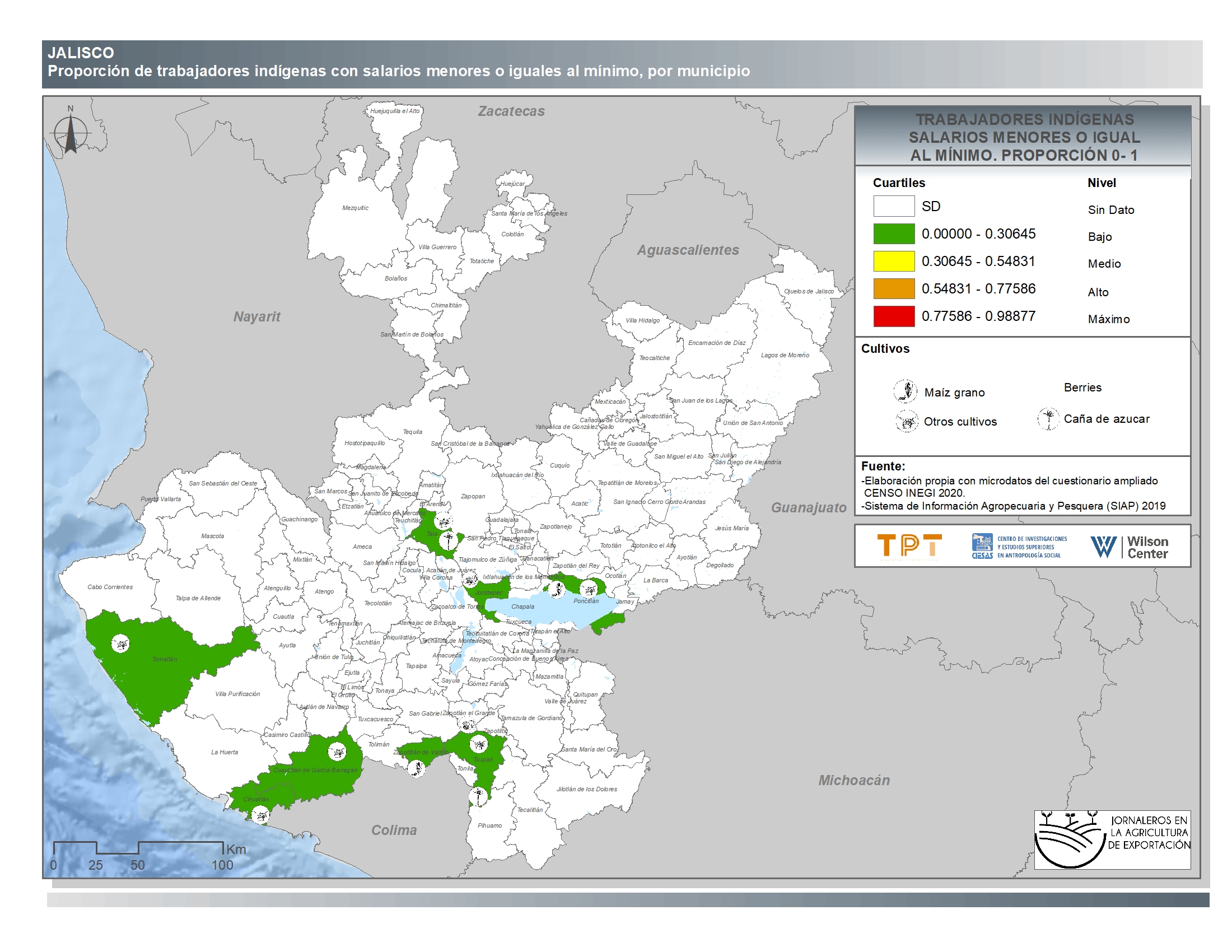The height and width of the screenshot is (952, 1232).
Task: Click the Jornaleros en la Agricultura logo
Action: (1112, 839)
